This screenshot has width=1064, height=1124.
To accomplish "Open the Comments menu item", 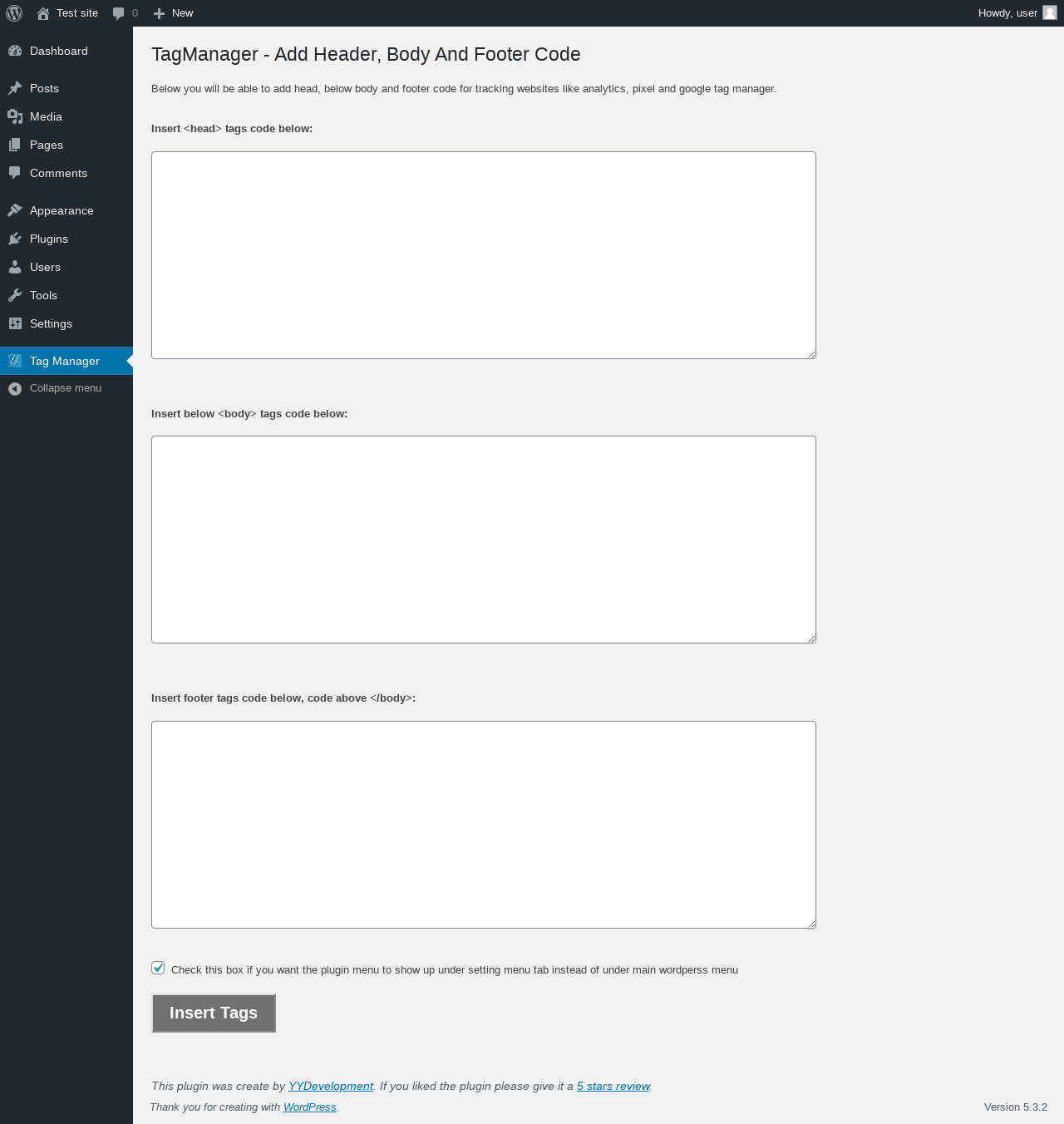I will (x=66, y=173).
